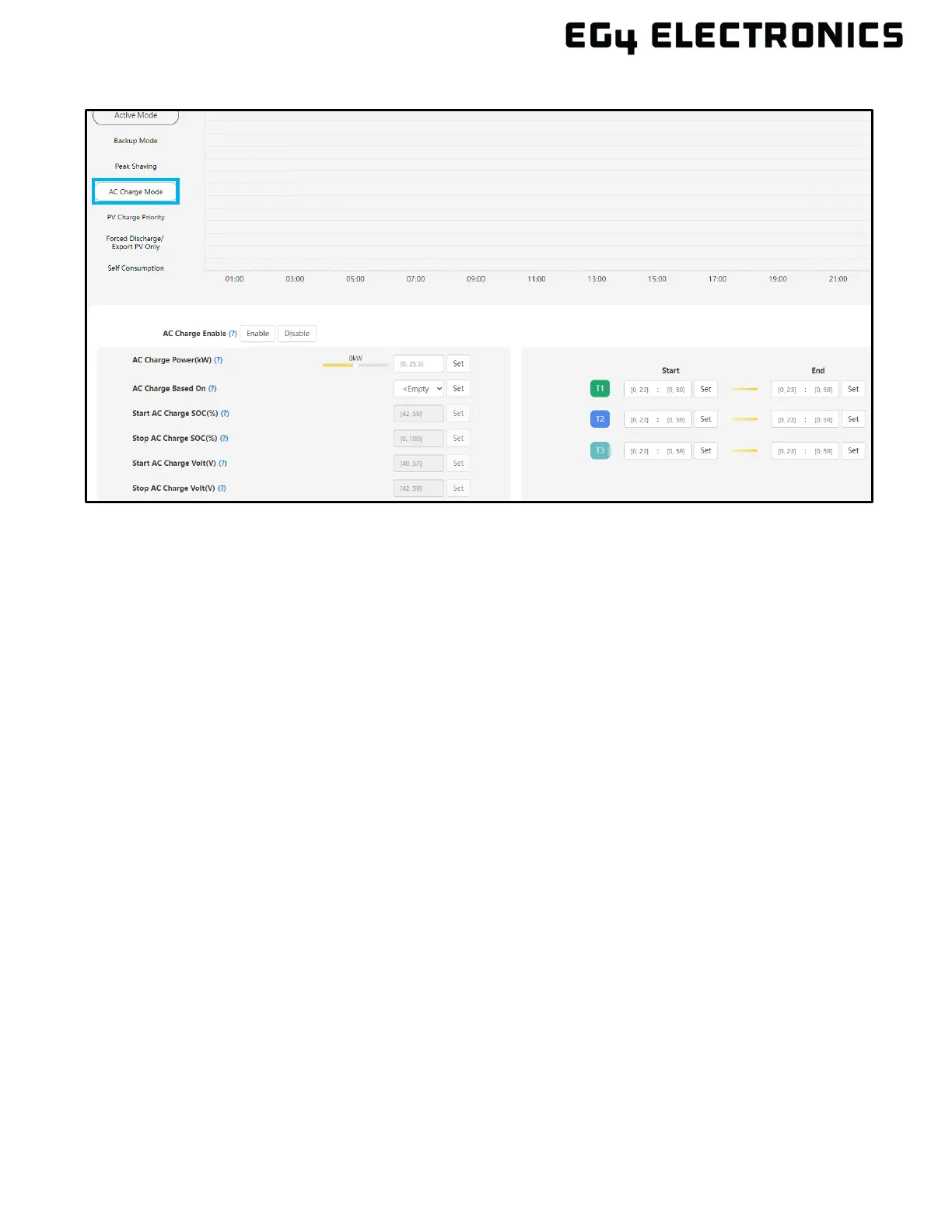Screen dimensions: 952x1232
Task: Click the T2 start minute field
Action: click(x=676, y=420)
